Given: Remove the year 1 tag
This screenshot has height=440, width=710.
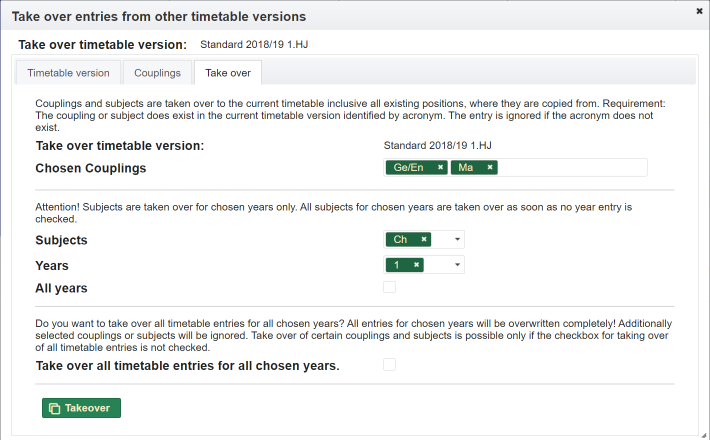Looking at the screenshot, I should point(415,265).
